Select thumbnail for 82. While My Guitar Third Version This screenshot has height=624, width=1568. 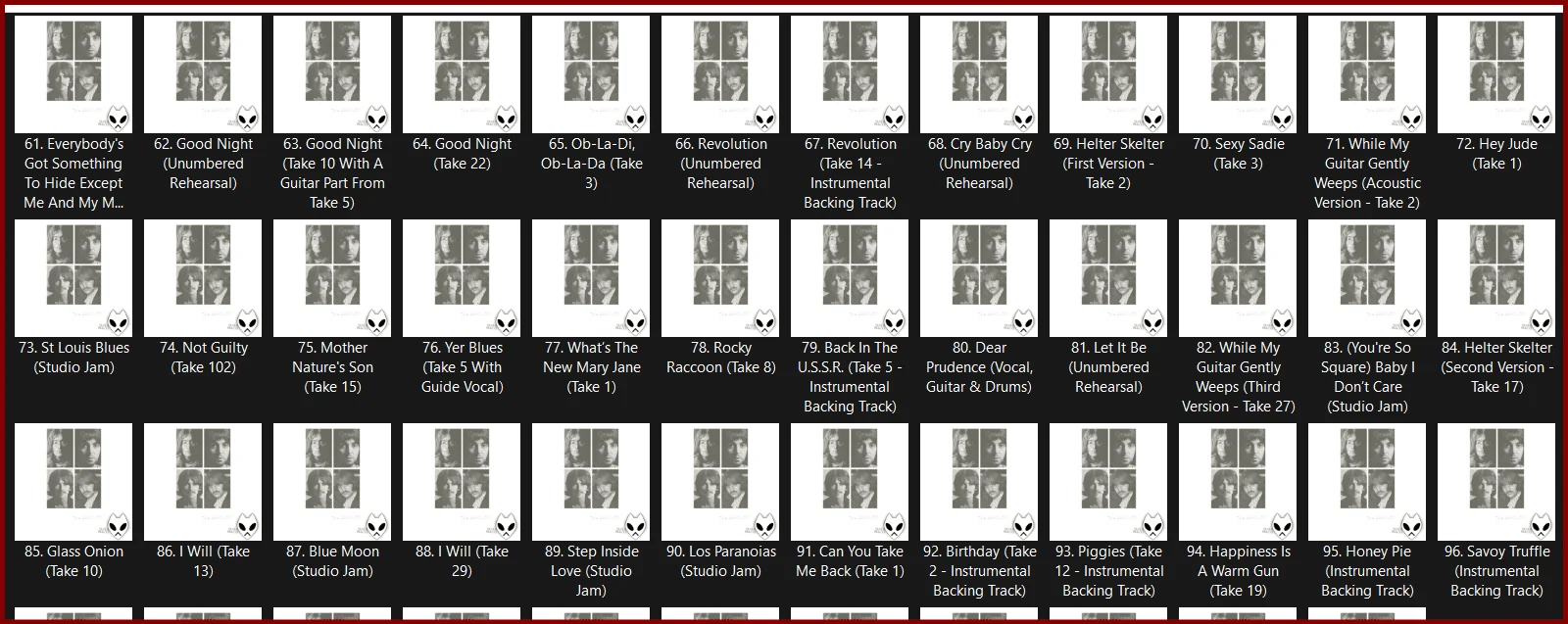pos(1238,278)
